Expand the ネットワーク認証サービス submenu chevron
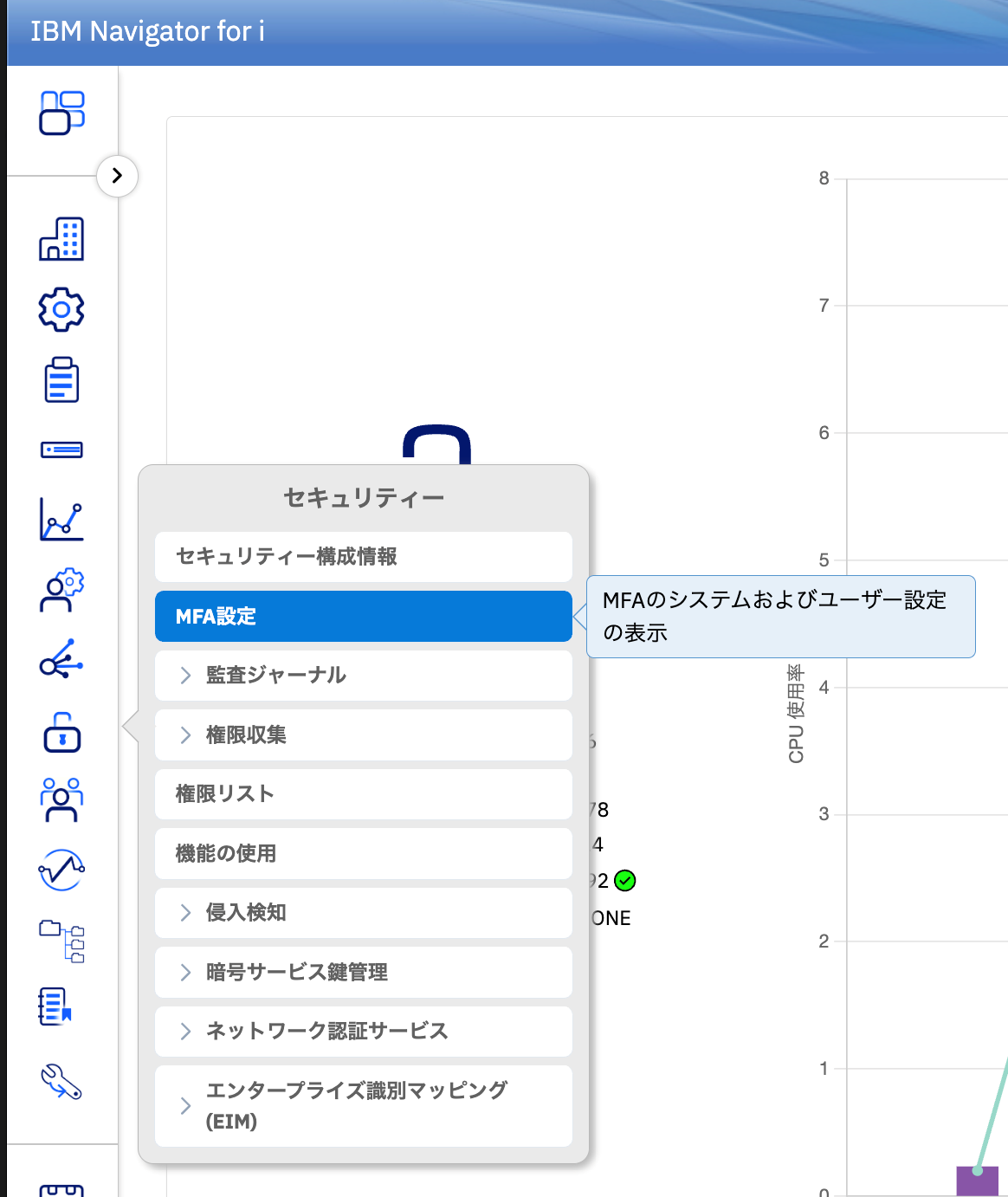The height and width of the screenshot is (1197, 1008). (x=185, y=1031)
